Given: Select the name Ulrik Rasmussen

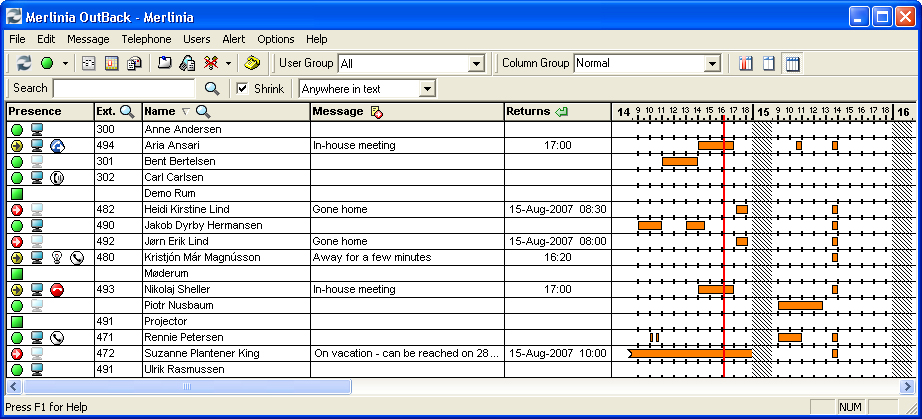Looking at the screenshot, I should [185, 370].
